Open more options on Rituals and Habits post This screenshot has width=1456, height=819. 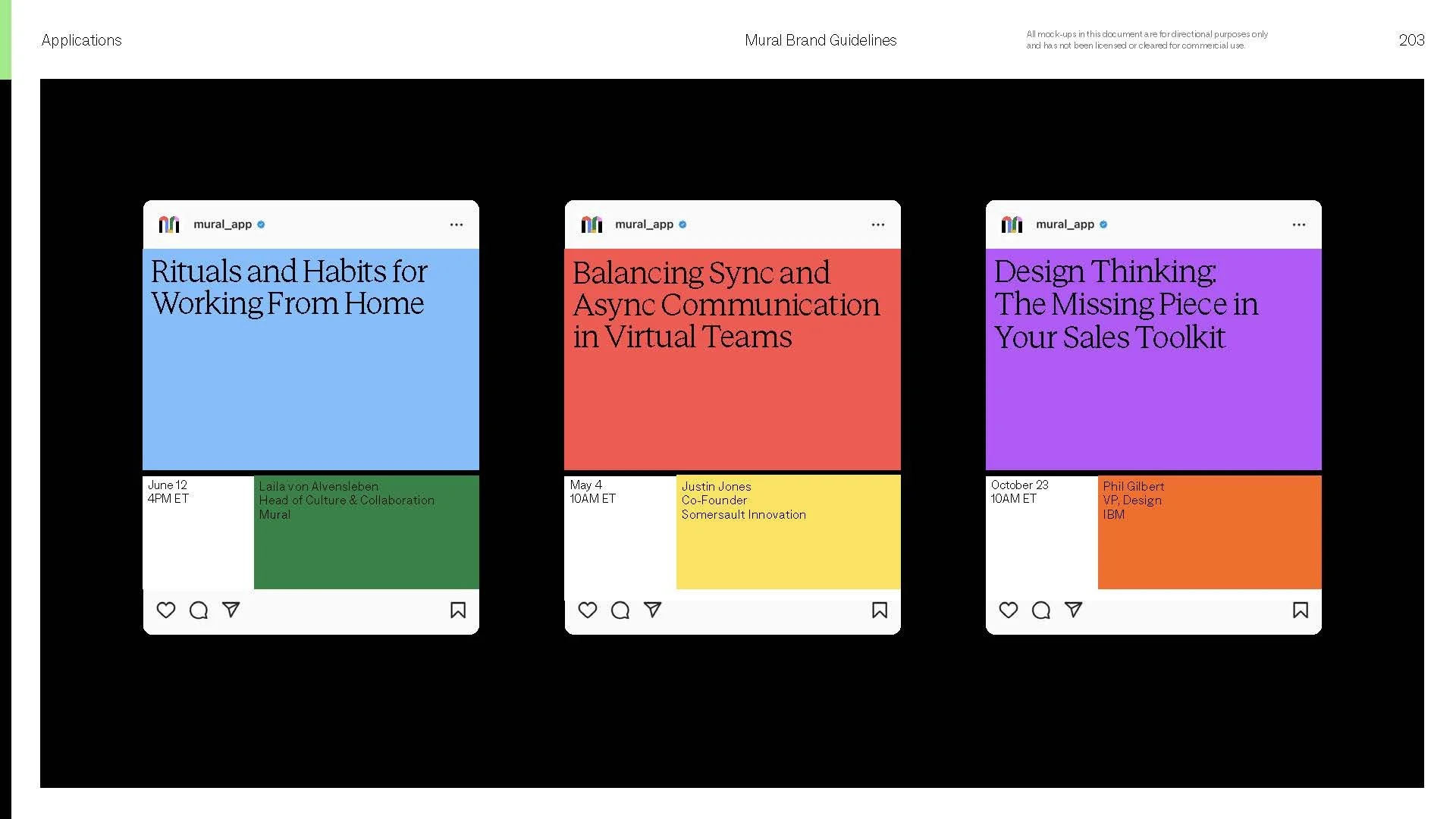457,224
